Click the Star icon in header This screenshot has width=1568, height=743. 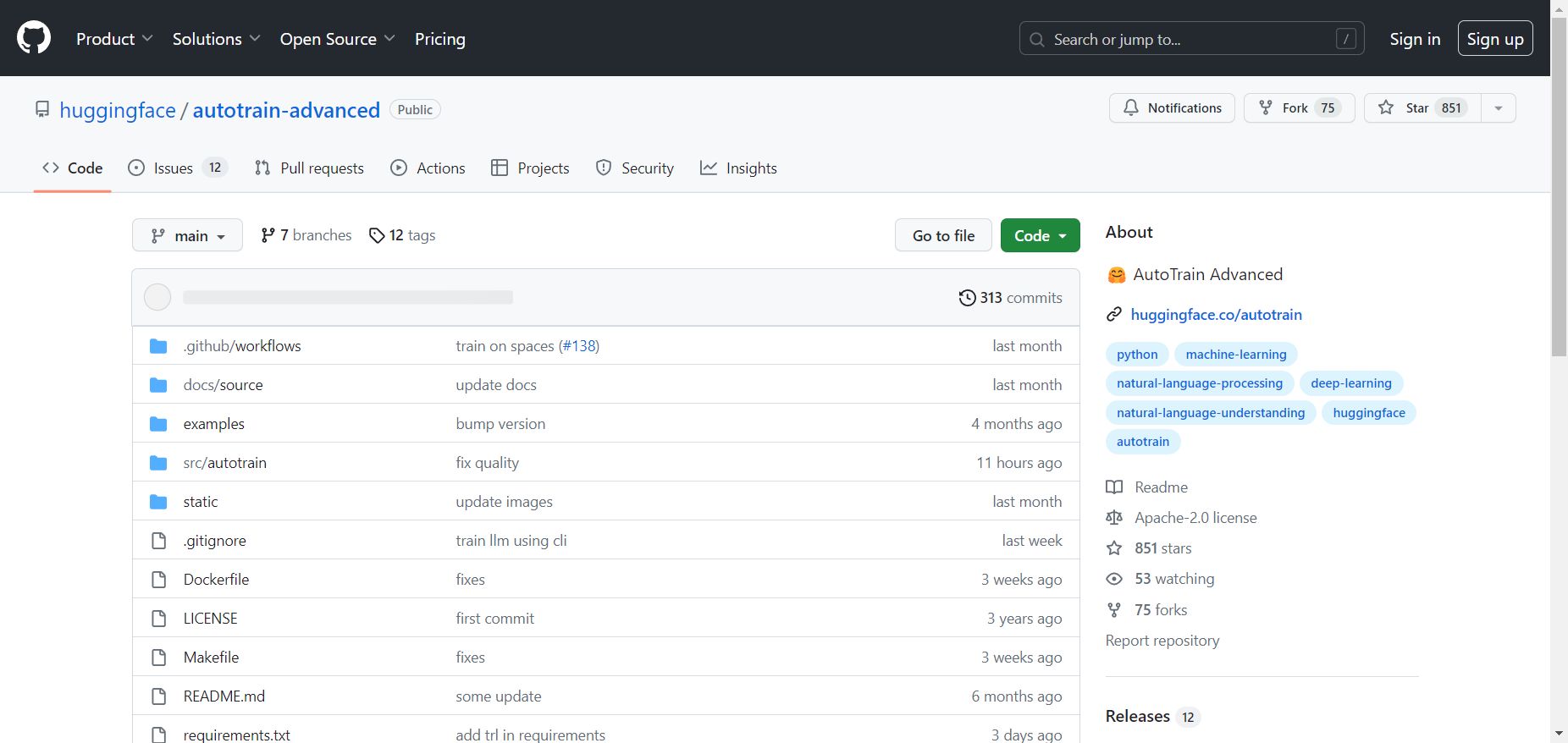point(1386,107)
